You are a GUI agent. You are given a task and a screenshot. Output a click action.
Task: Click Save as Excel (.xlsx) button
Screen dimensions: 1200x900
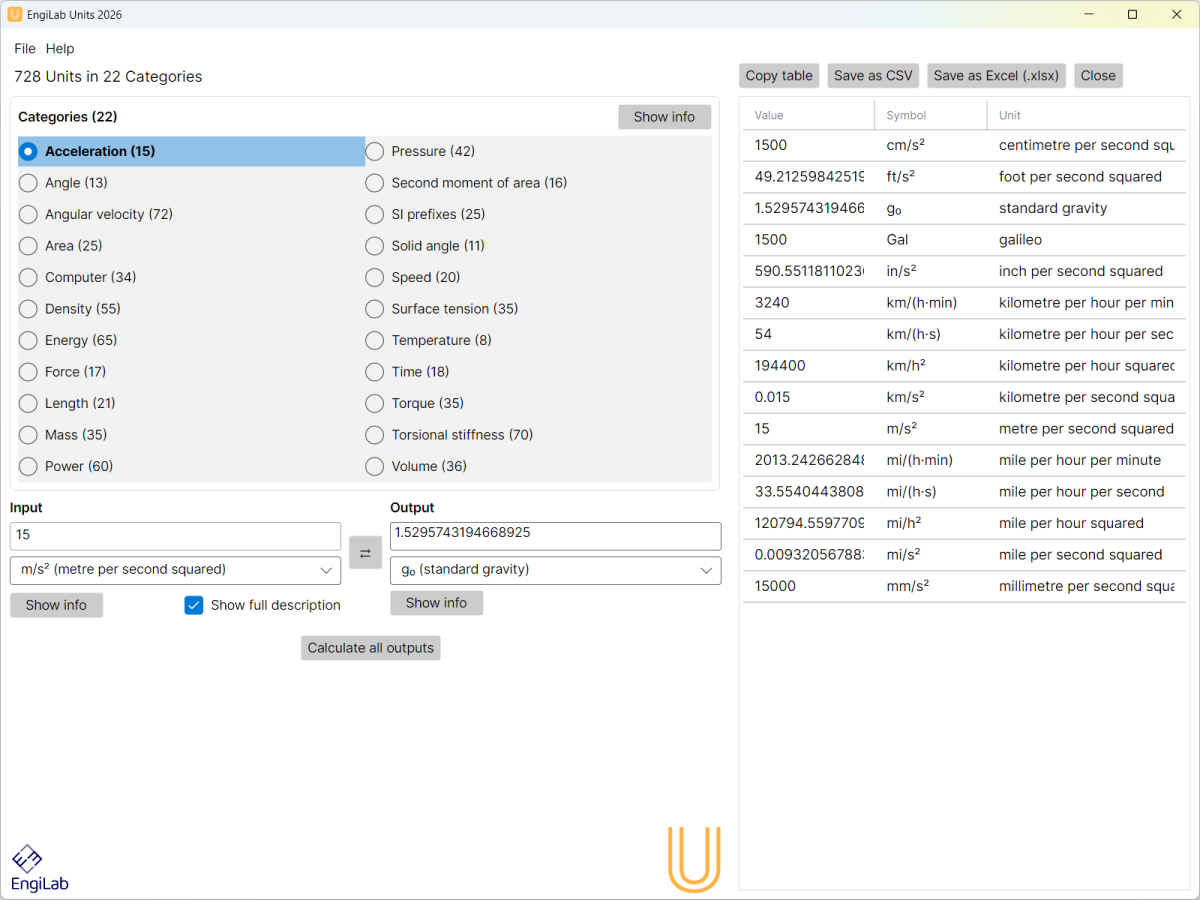[x=996, y=76]
